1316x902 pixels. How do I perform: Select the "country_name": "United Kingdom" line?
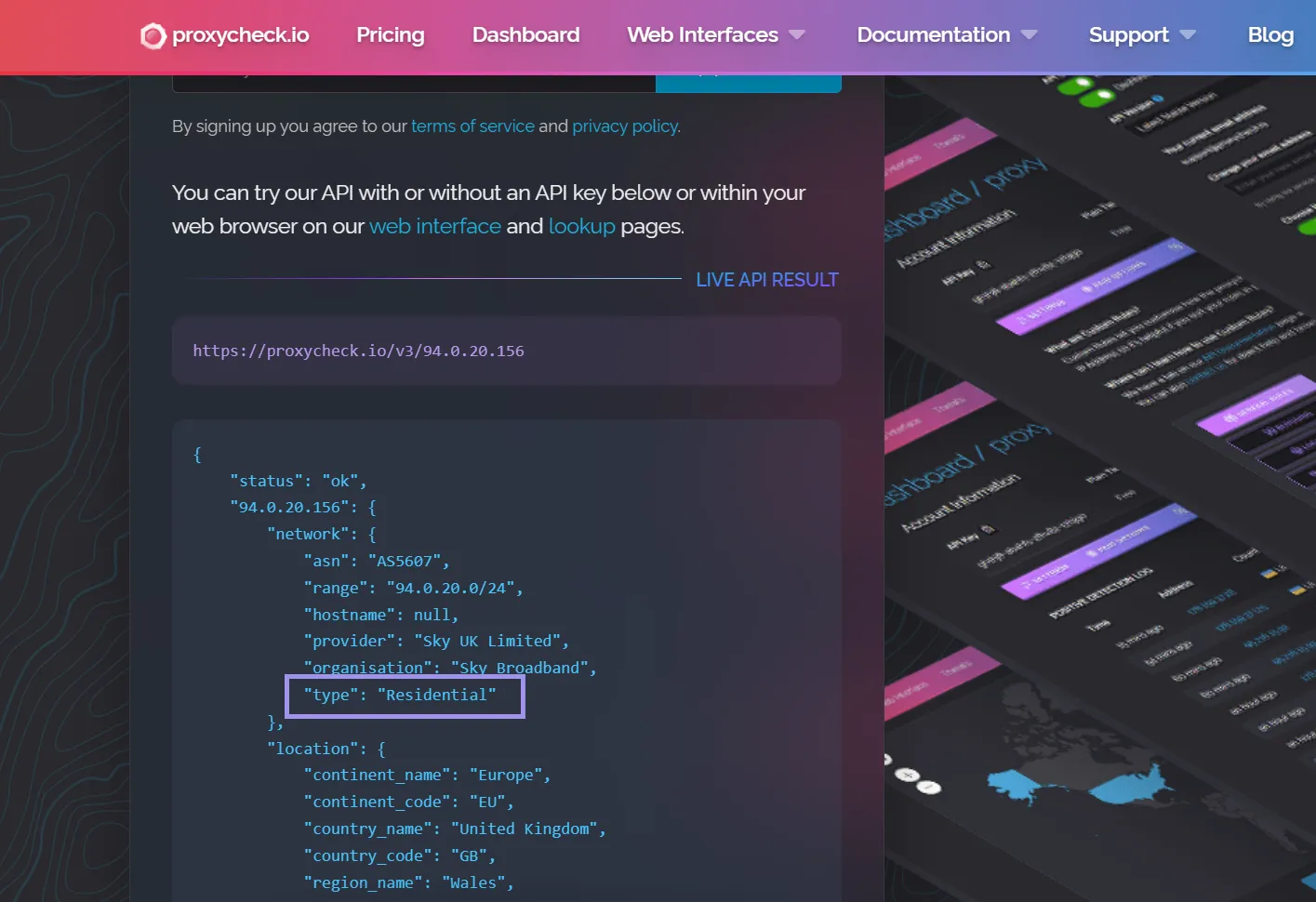[455, 829]
